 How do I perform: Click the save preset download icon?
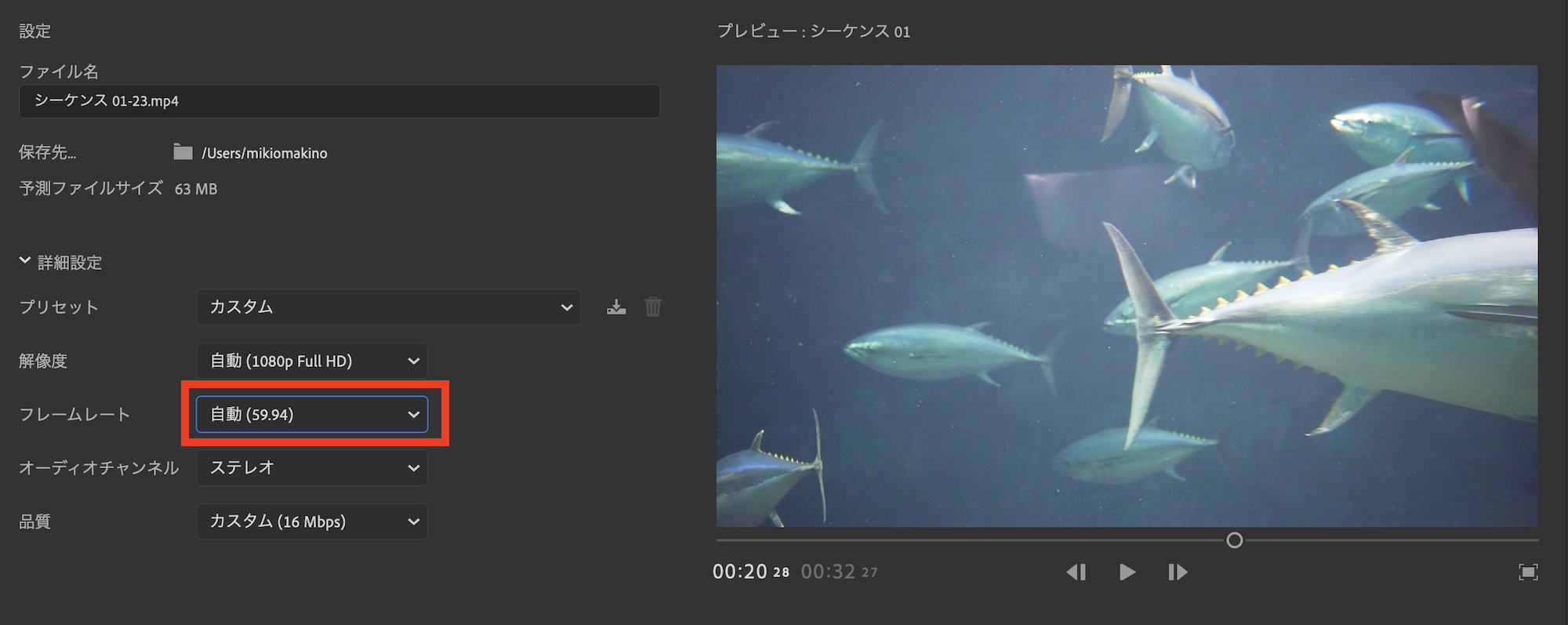click(616, 307)
